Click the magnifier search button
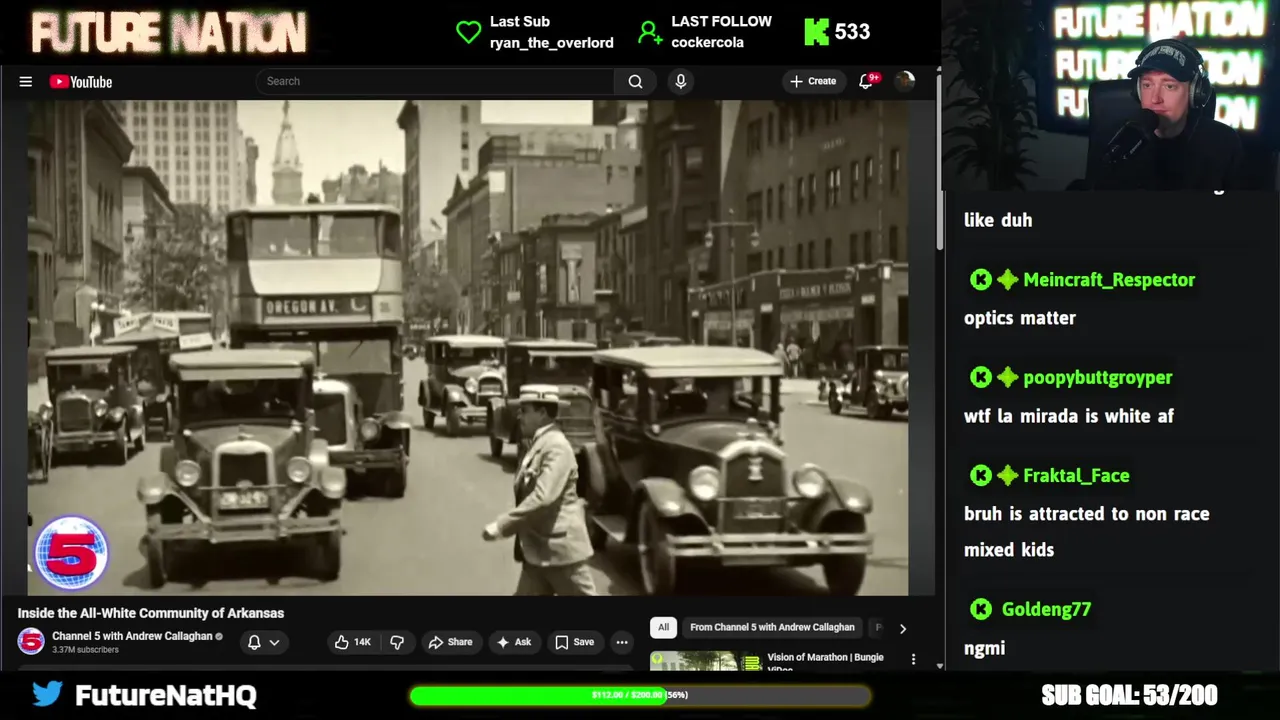The width and height of the screenshot is (1280, 720). tap(635, 81)
